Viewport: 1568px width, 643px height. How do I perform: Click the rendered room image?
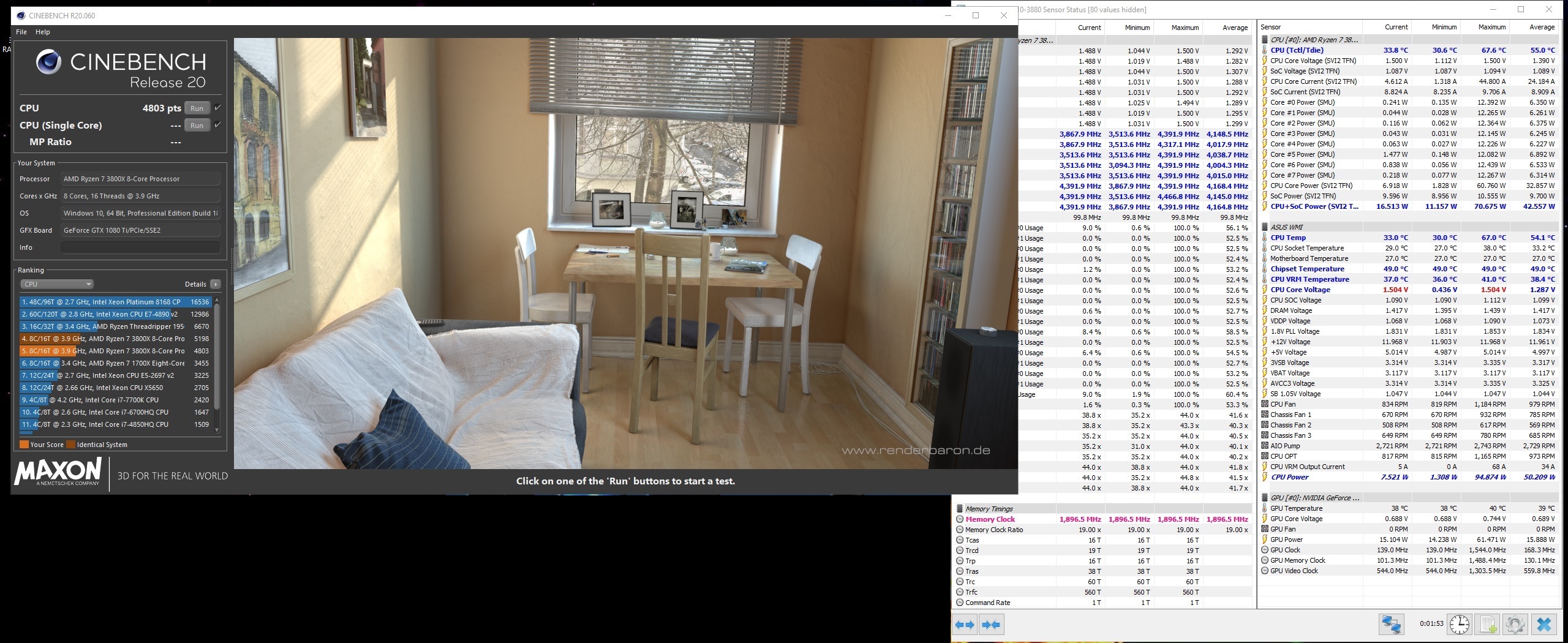(x=625, y=253)
